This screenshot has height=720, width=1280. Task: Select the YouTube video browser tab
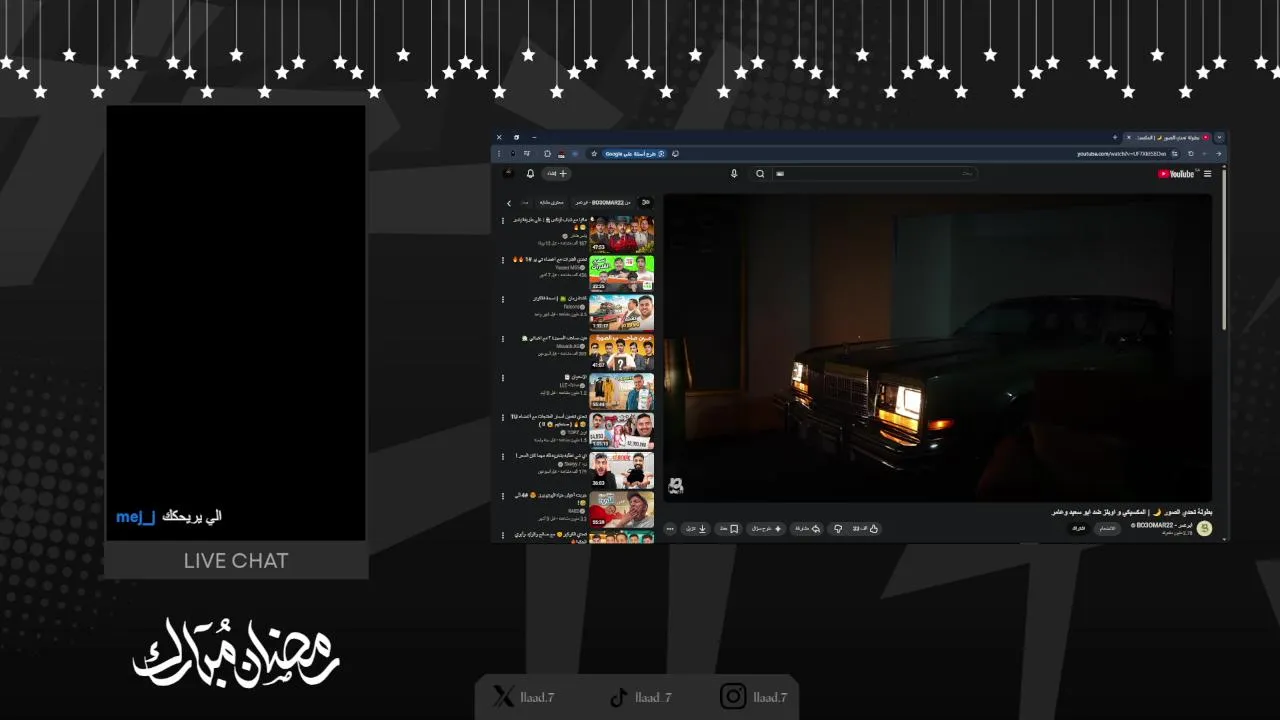tap(1168, 137)
